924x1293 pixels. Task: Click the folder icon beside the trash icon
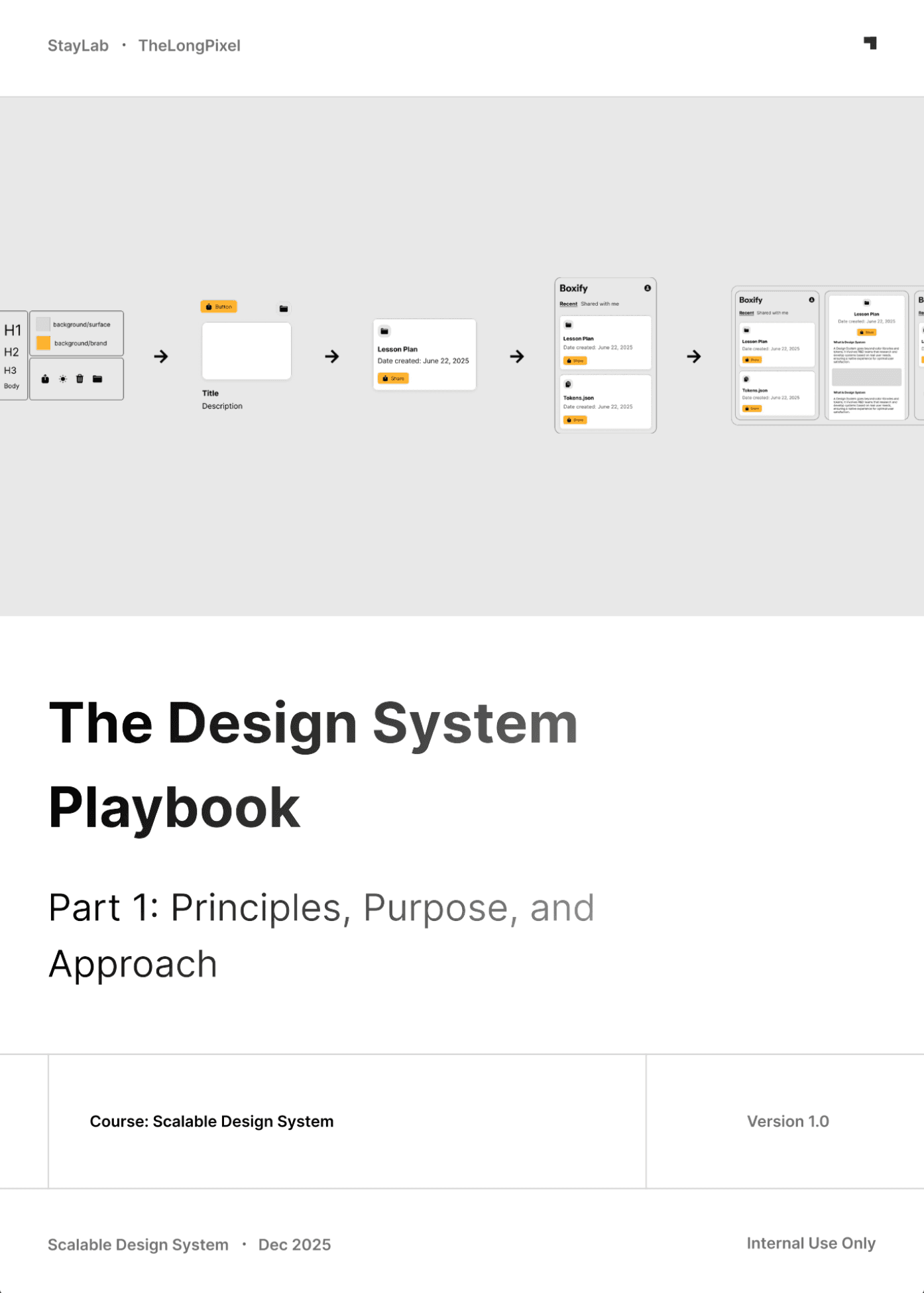pos(97,379)
